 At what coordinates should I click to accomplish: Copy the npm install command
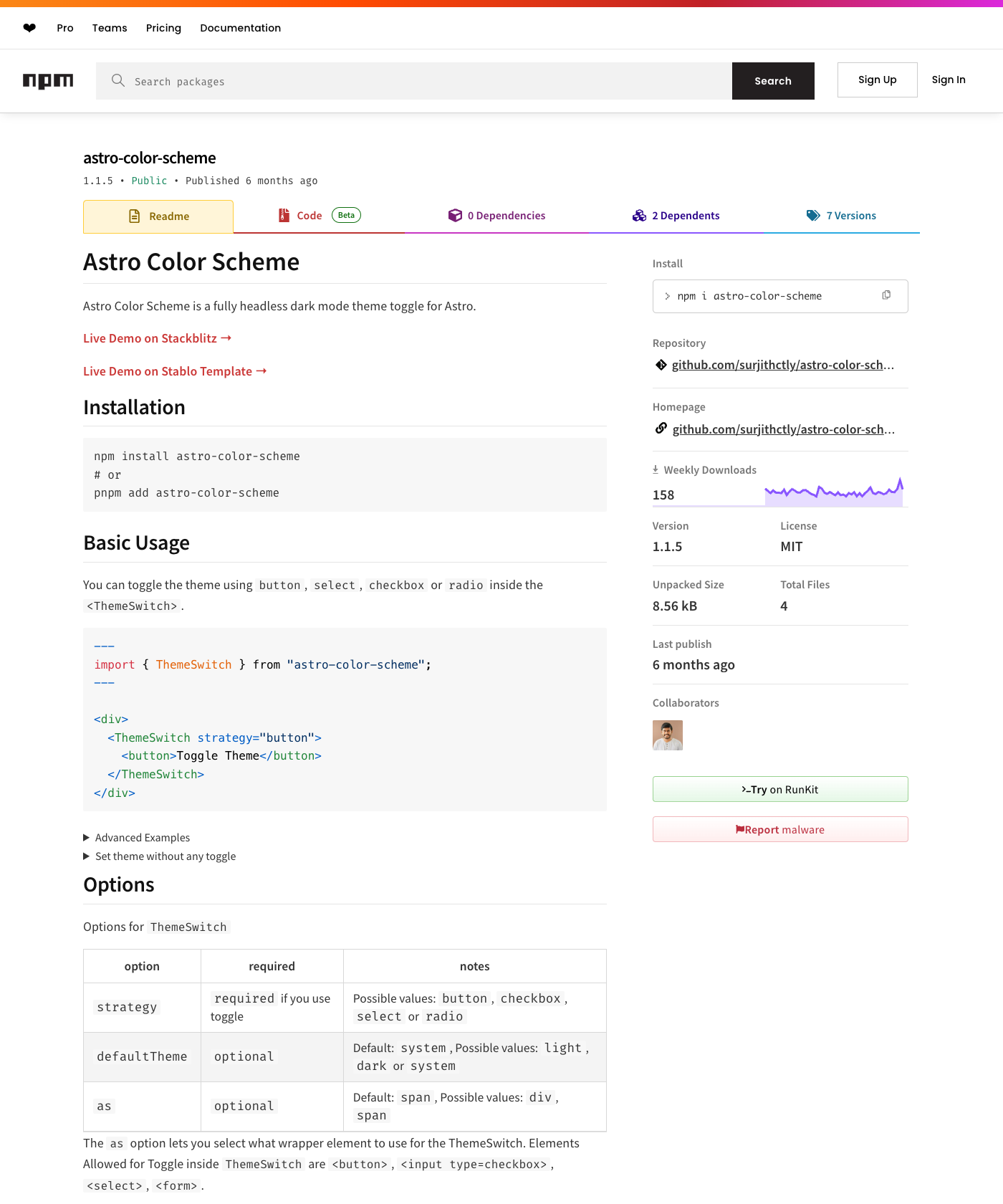coord(886,295)
